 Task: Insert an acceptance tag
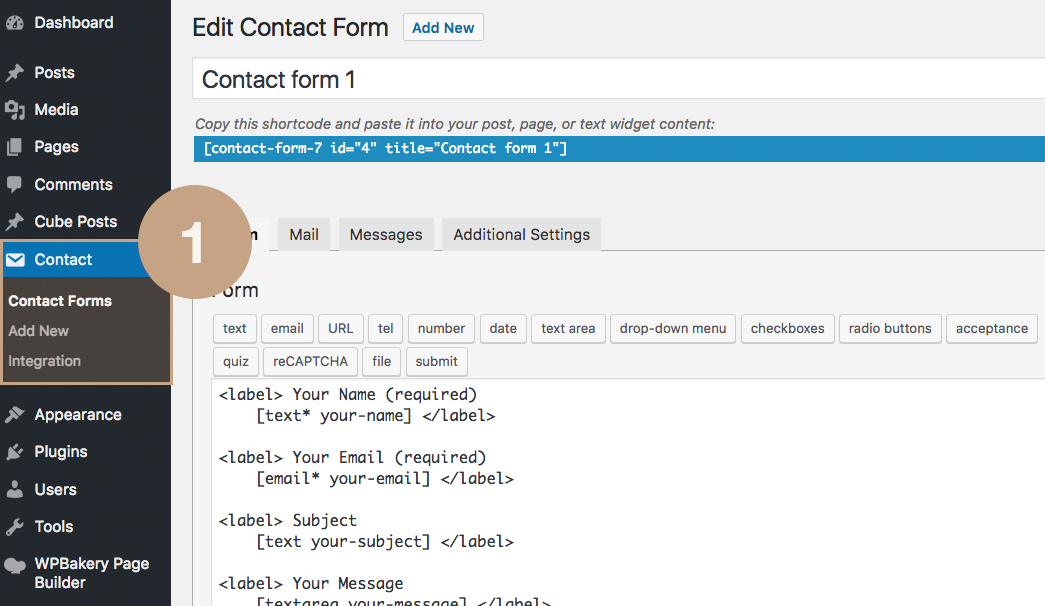(992, 329)
